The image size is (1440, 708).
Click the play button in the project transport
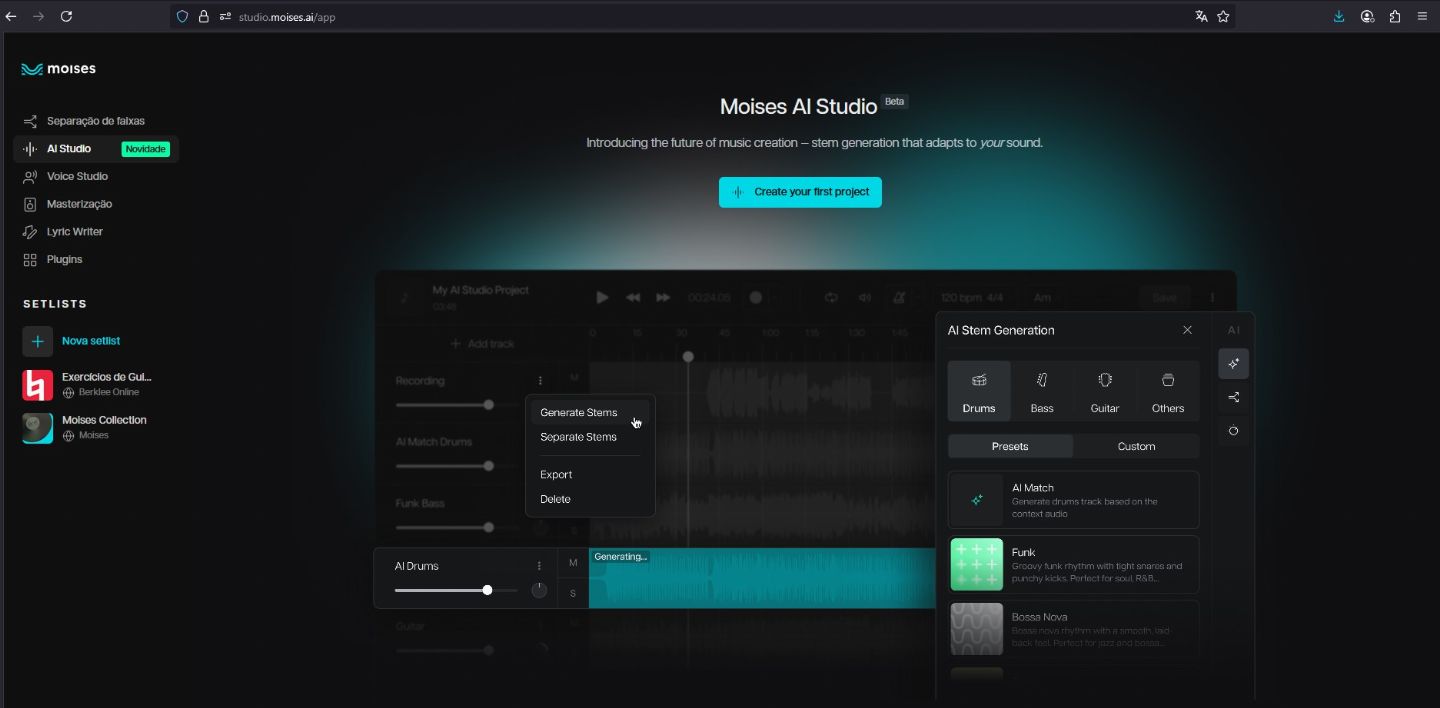pyautogui.click(x=602, y=297)
